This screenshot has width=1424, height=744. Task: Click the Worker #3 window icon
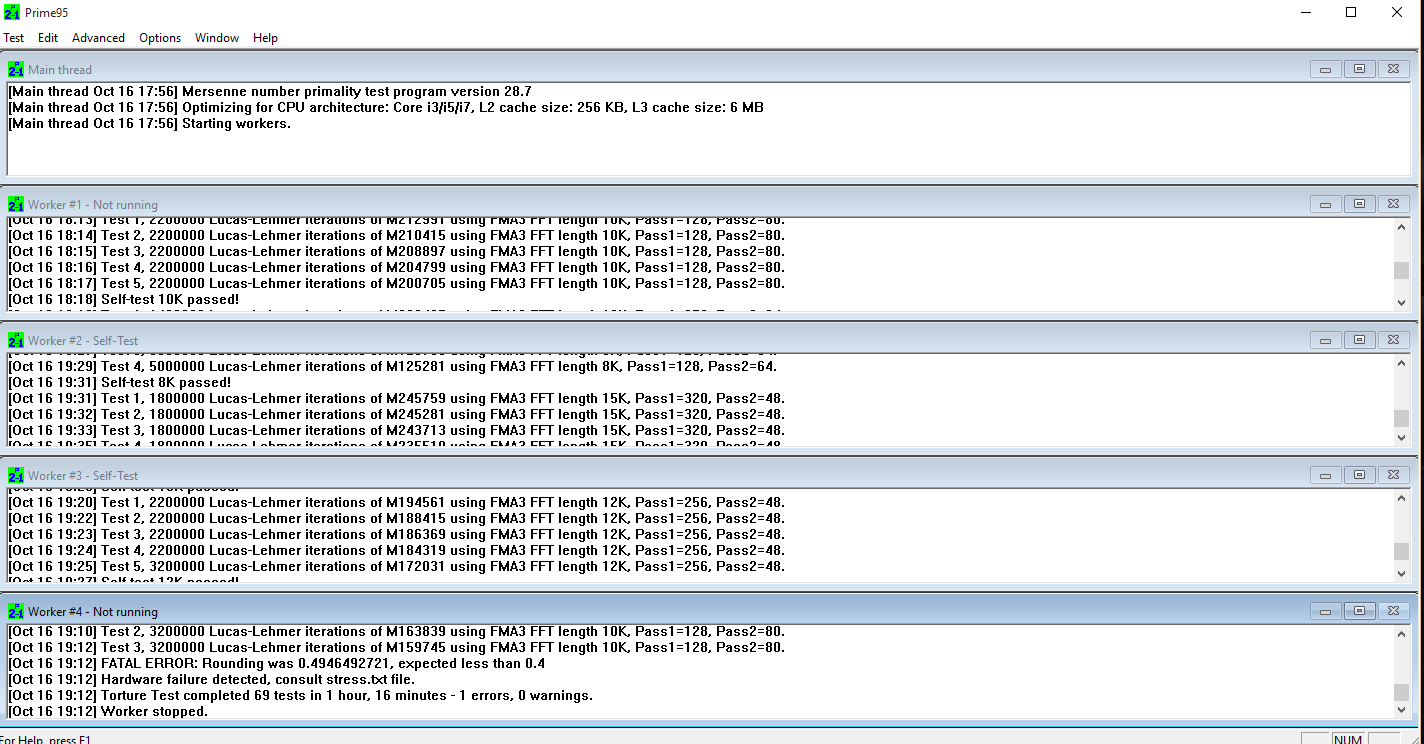[x=16, y=476]
